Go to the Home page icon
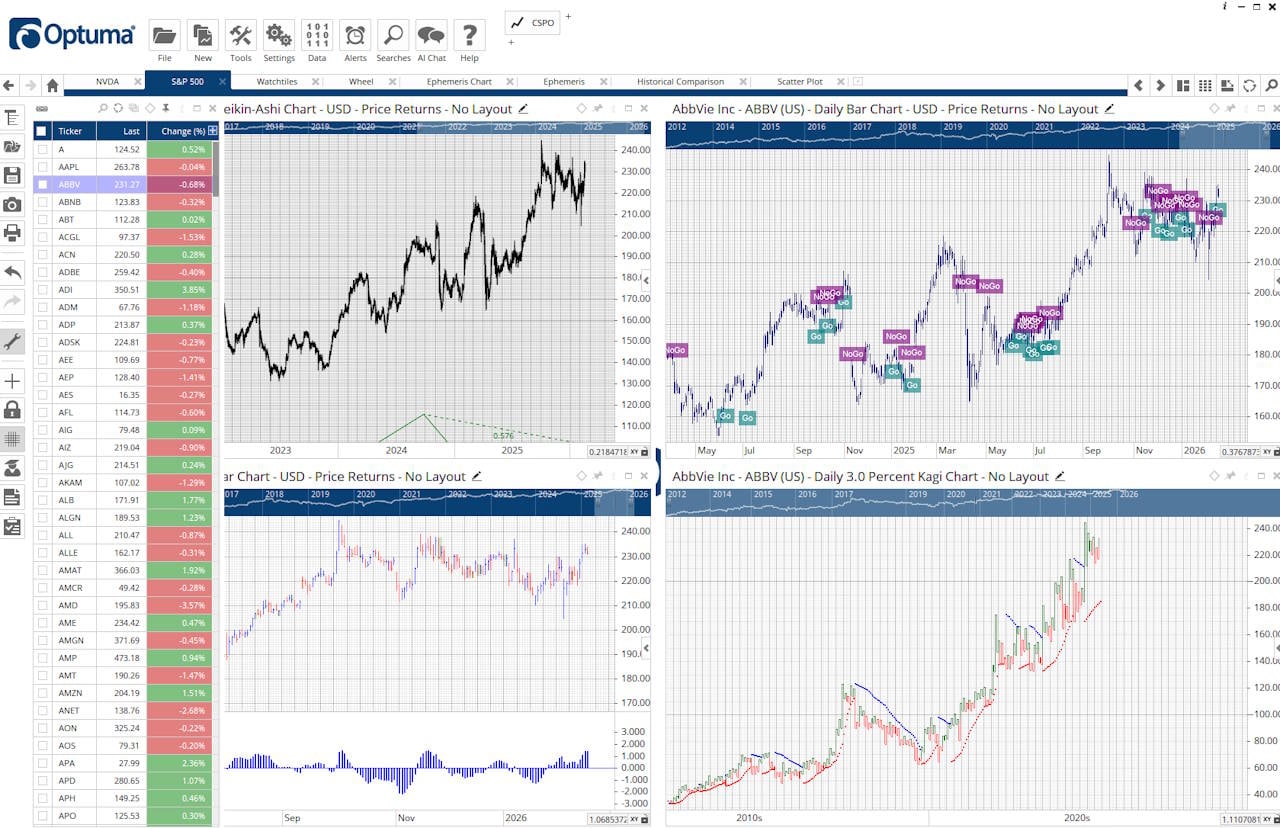This screenshot has height=828, width=1280. pos(53,86)
